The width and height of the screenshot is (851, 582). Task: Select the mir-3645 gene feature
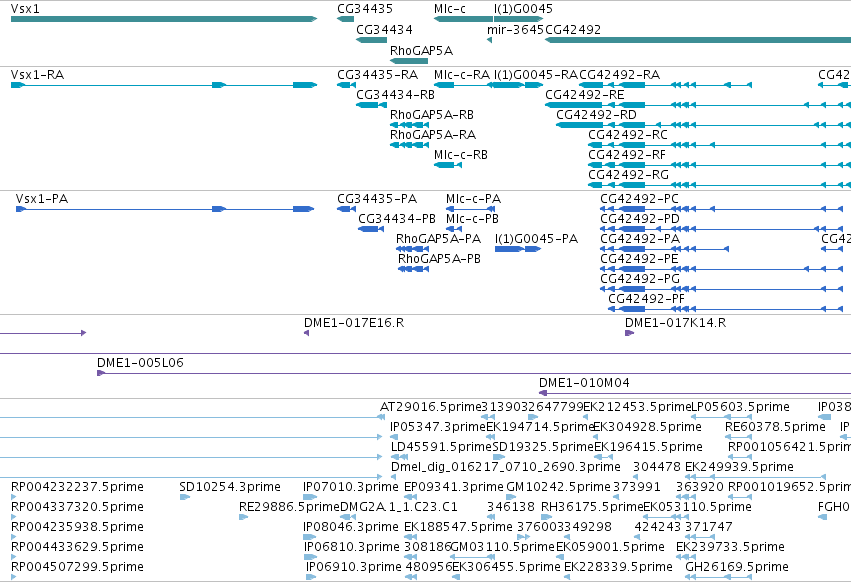[490, 40]
